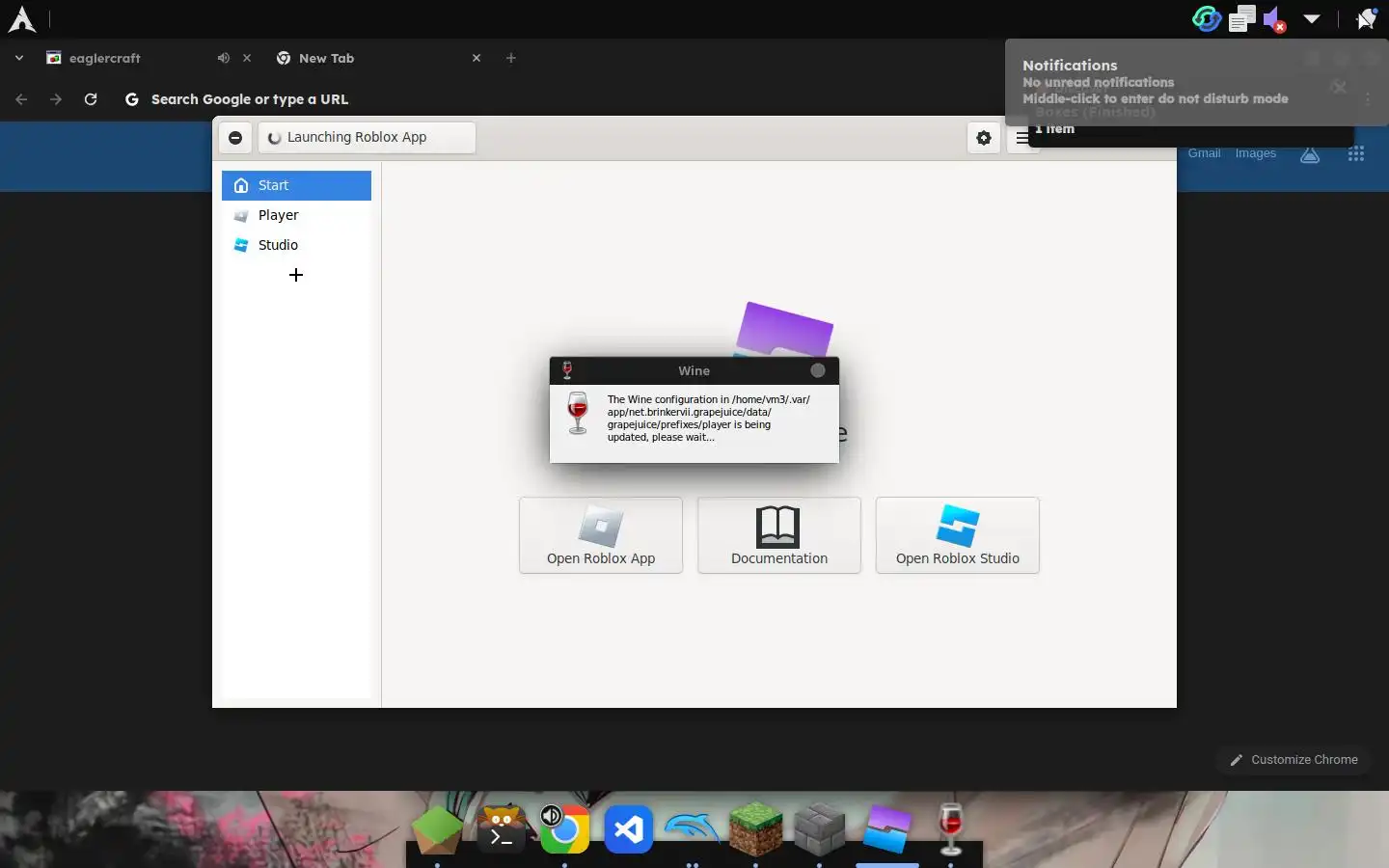Open the Dolphin emulator dock icon
Screen dimensions: 1389x868
[692, 827]
